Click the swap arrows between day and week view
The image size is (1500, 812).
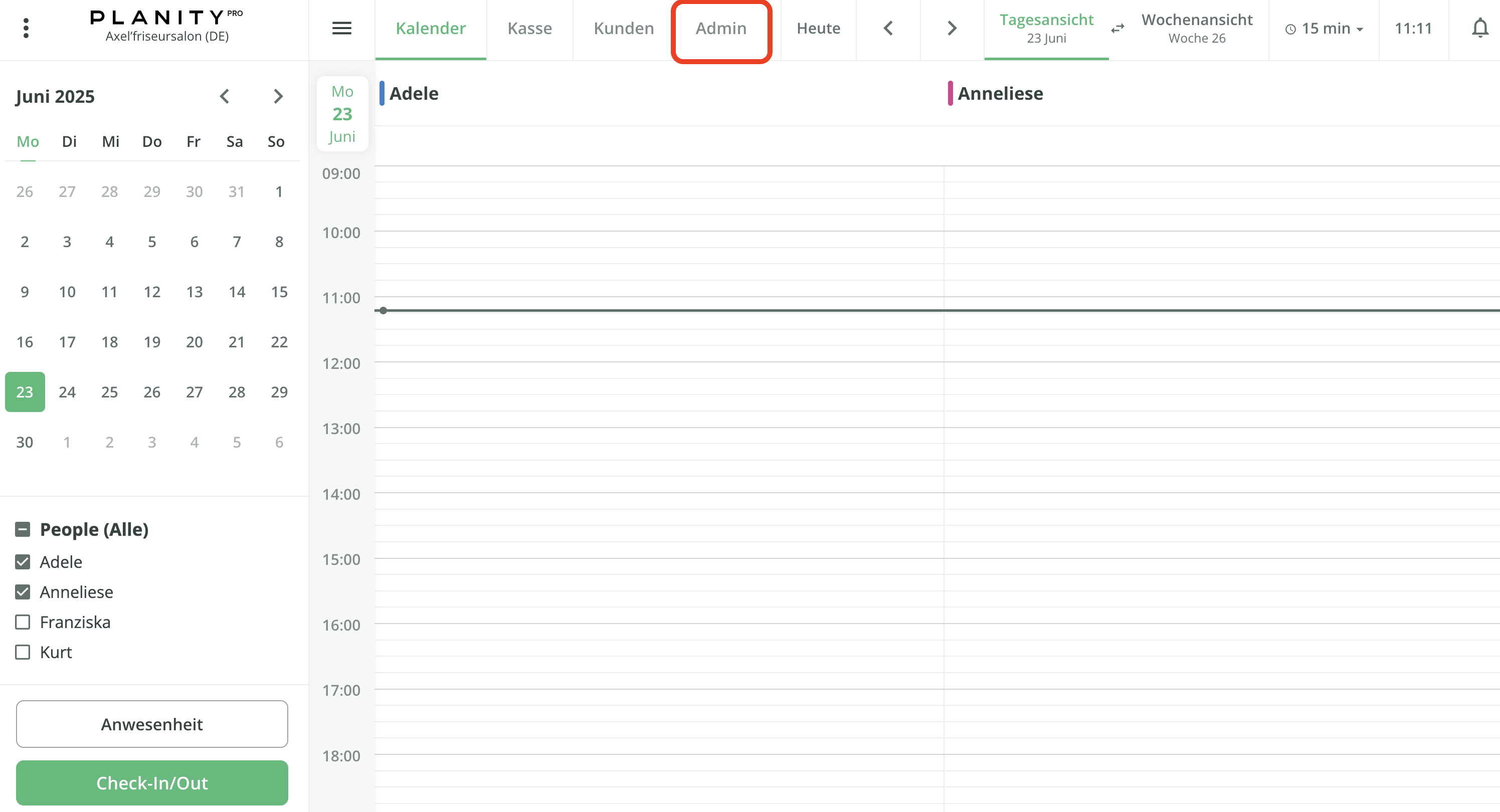pyautogui.click(x=1117, y=29)
